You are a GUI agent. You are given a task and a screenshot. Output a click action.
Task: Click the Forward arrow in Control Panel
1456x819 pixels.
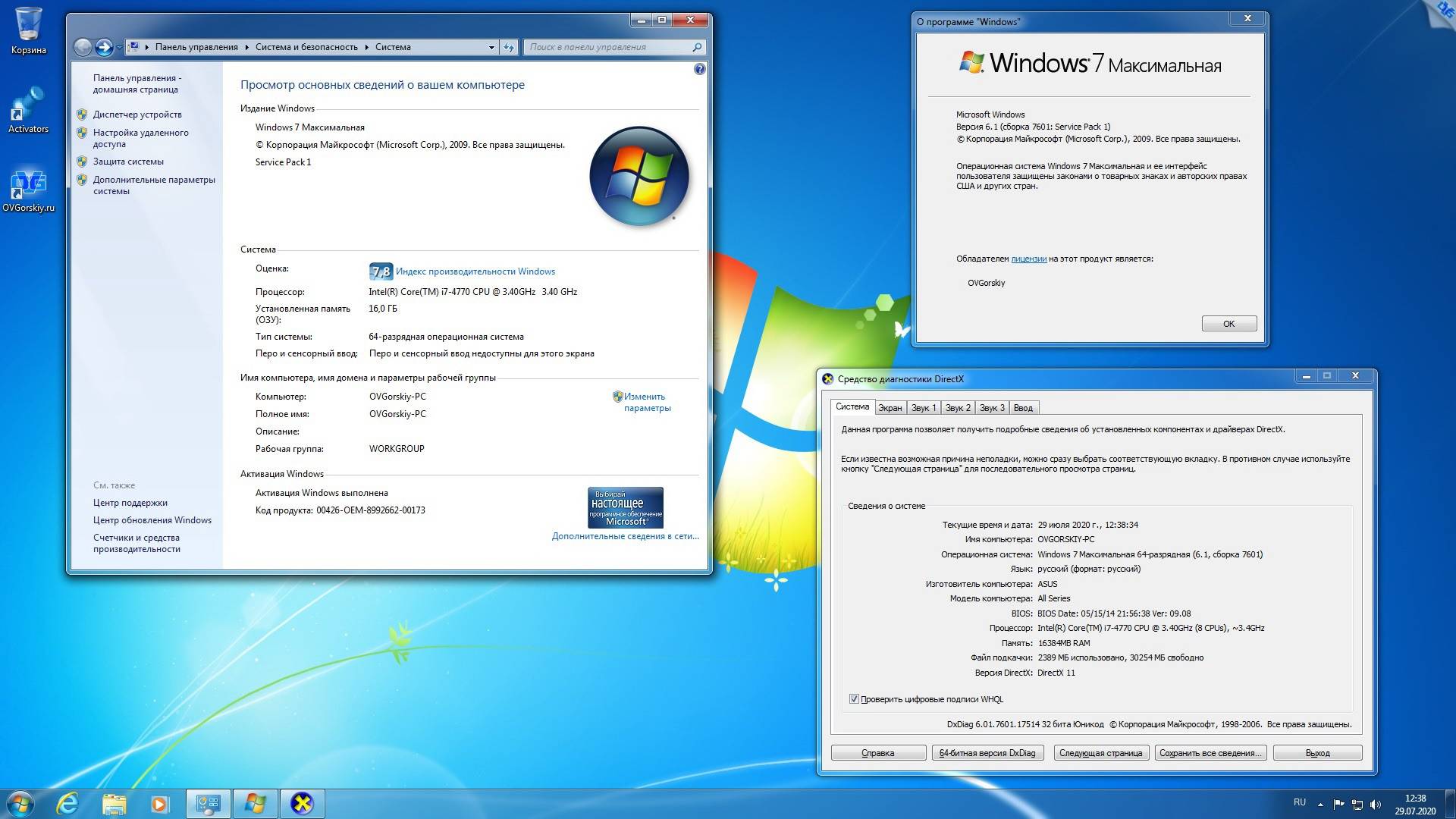pyautogui.click(x=104, y=47)
